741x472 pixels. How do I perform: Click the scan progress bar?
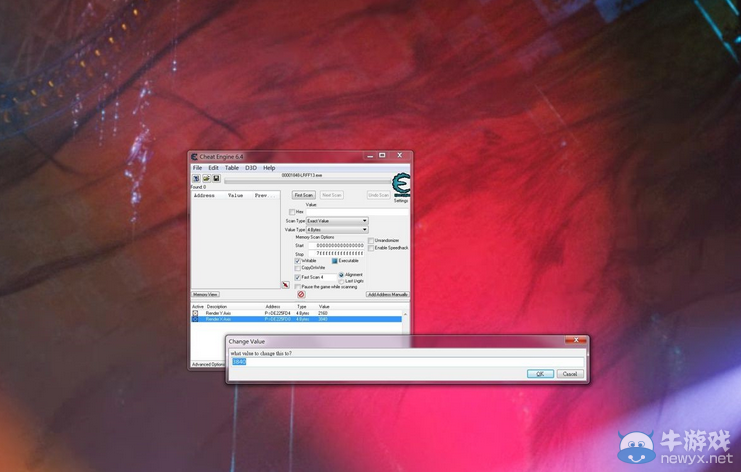(x=307, y=181)
